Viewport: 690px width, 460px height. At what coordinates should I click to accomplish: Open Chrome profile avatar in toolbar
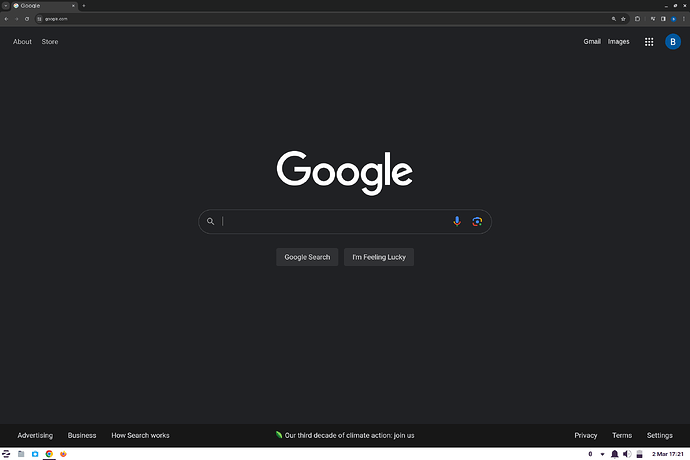(x=673, y=19)
